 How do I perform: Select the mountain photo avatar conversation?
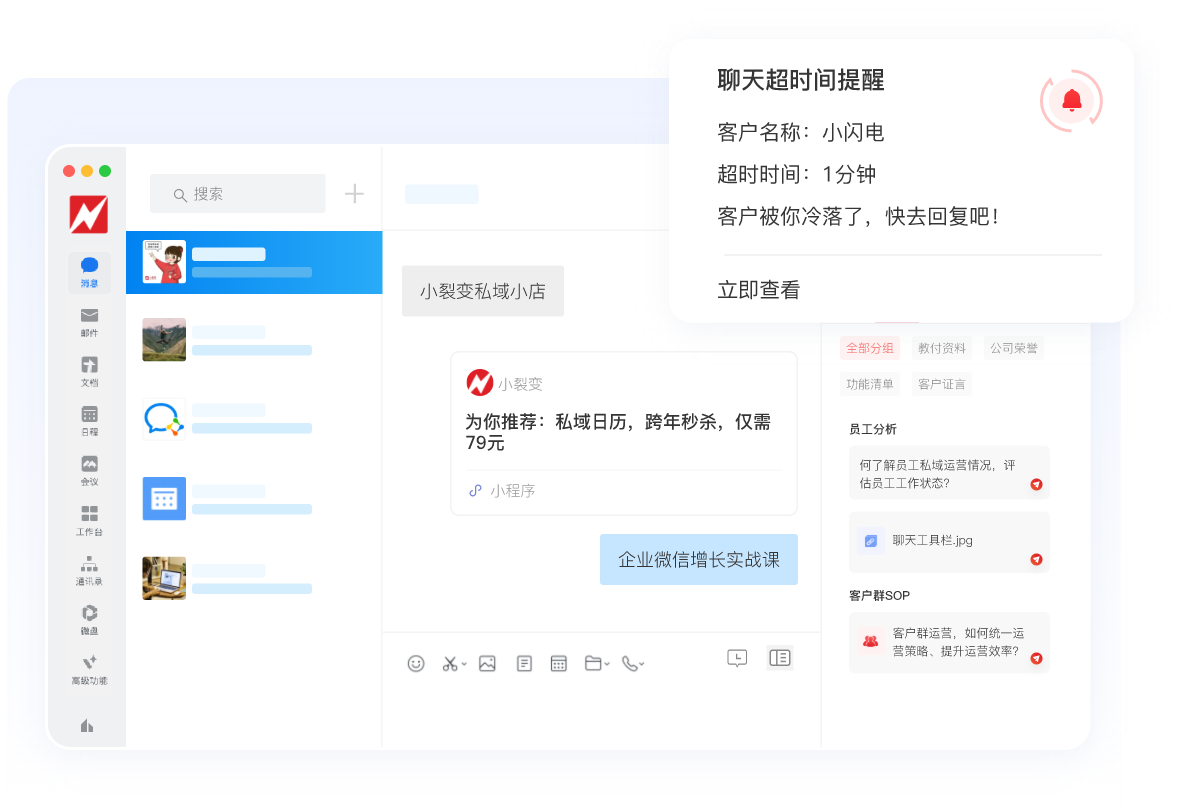click(x=254, y=340)
